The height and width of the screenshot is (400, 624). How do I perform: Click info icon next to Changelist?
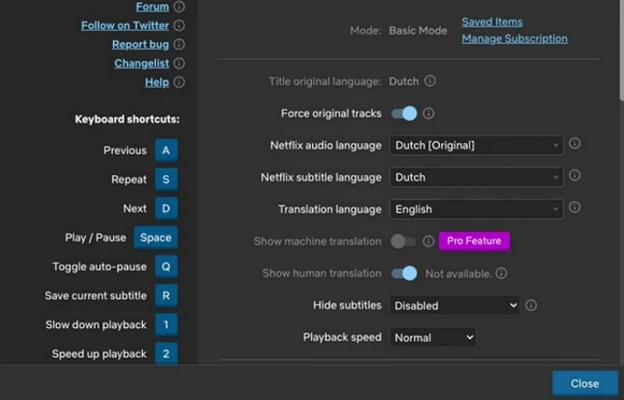[179, 63]
